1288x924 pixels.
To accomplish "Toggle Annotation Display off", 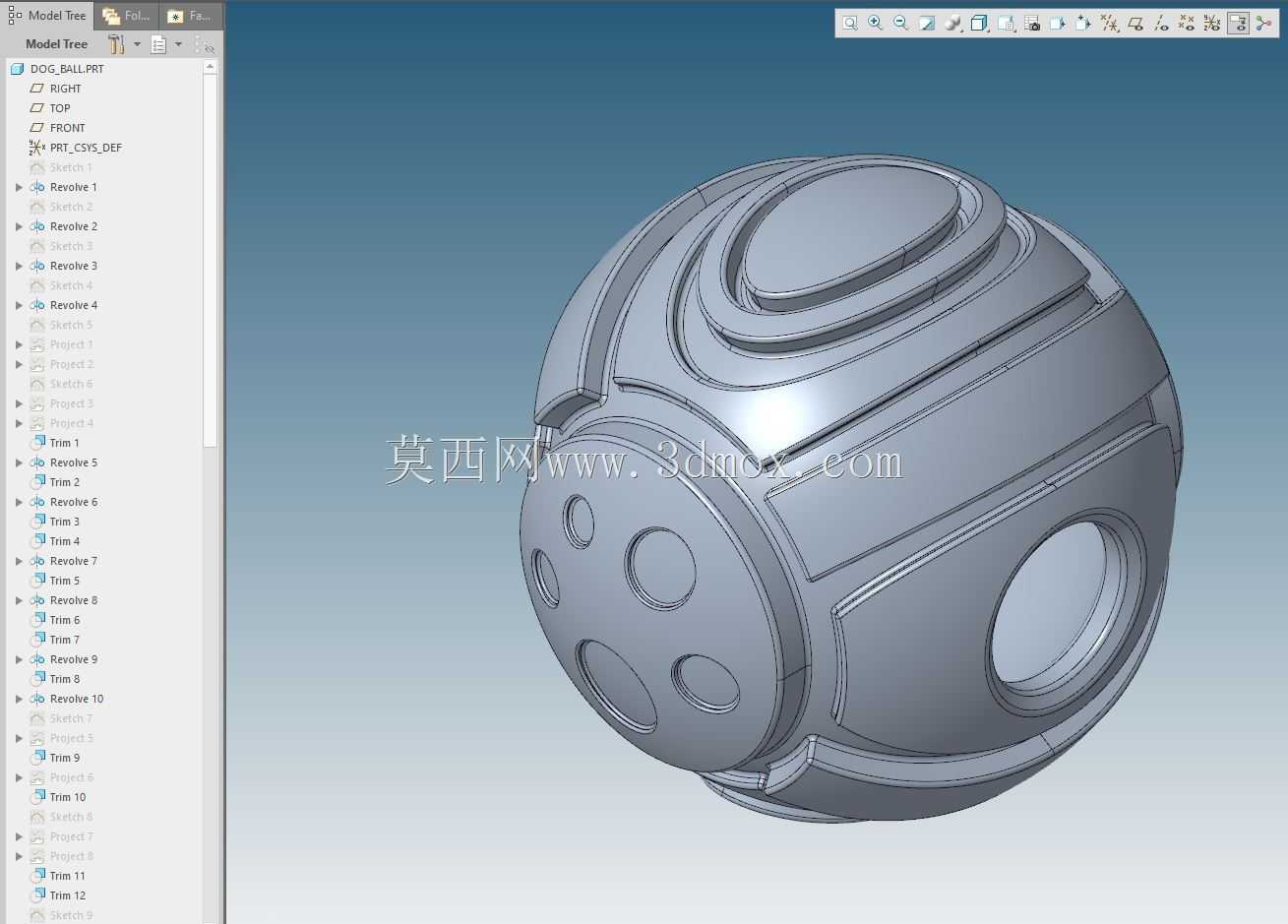I will [x=1238, y=23].
